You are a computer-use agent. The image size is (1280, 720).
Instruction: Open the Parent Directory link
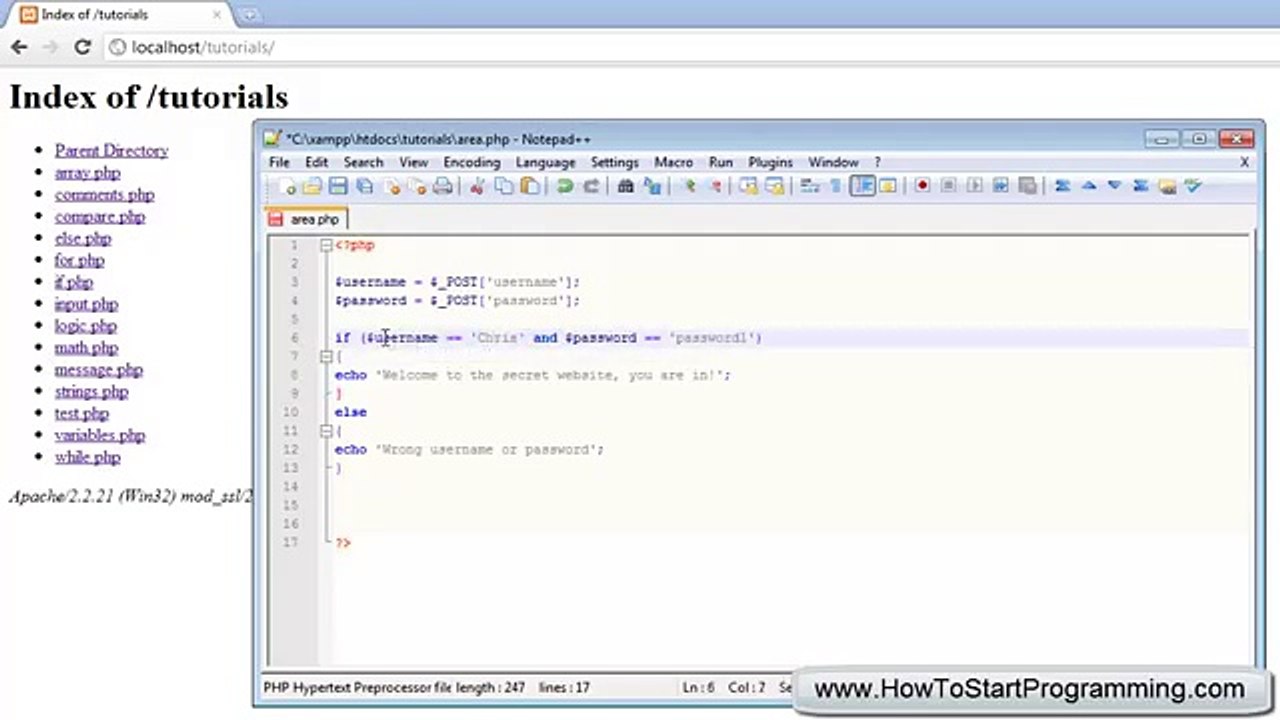pos(111,151)
